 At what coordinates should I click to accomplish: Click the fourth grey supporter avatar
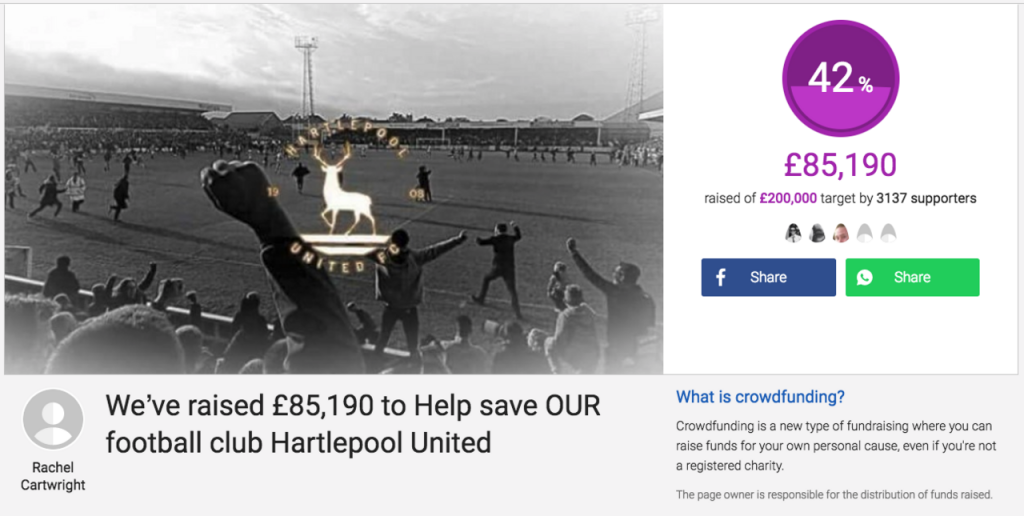(864, 233)
